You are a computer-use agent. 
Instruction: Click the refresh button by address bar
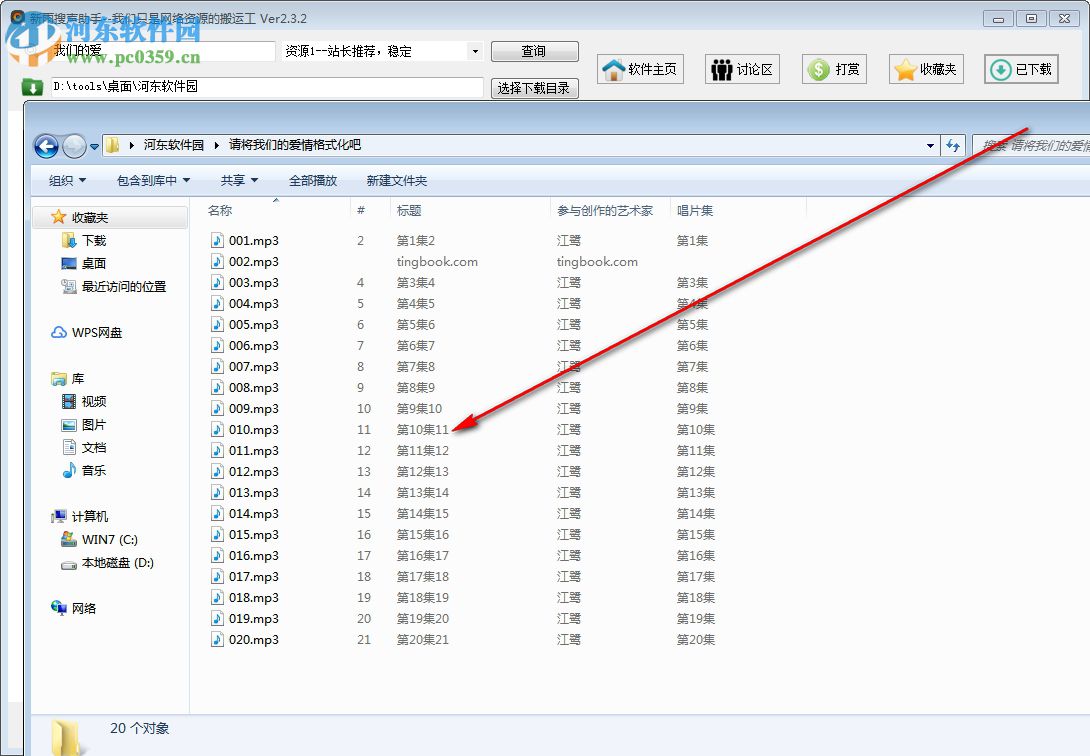(952, 145)
